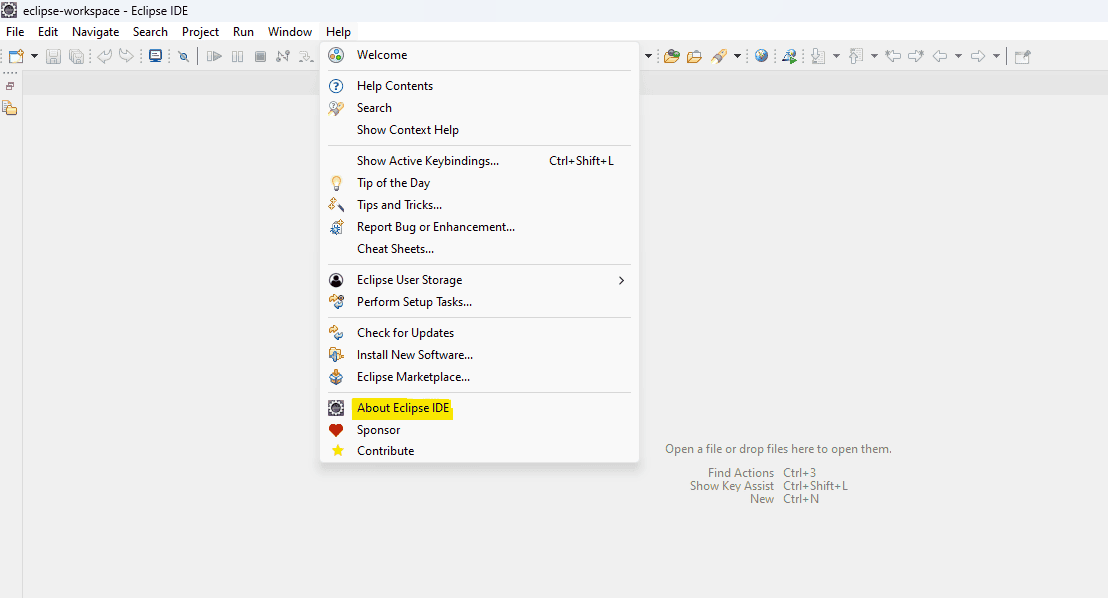Click the Back navigation arrow icon
This screenshot has width=1108, height=598.
point(940,57)
